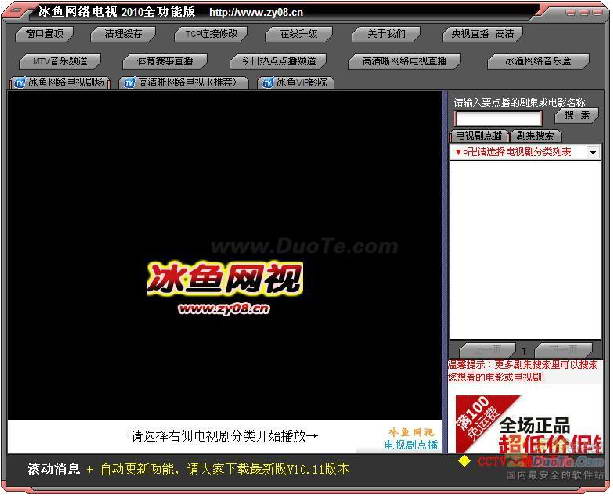Select the 电视剧点播 tab in side panel
The height and width of the screenshot is (496, 613).
pyautogui.click(x=479, y=136)
